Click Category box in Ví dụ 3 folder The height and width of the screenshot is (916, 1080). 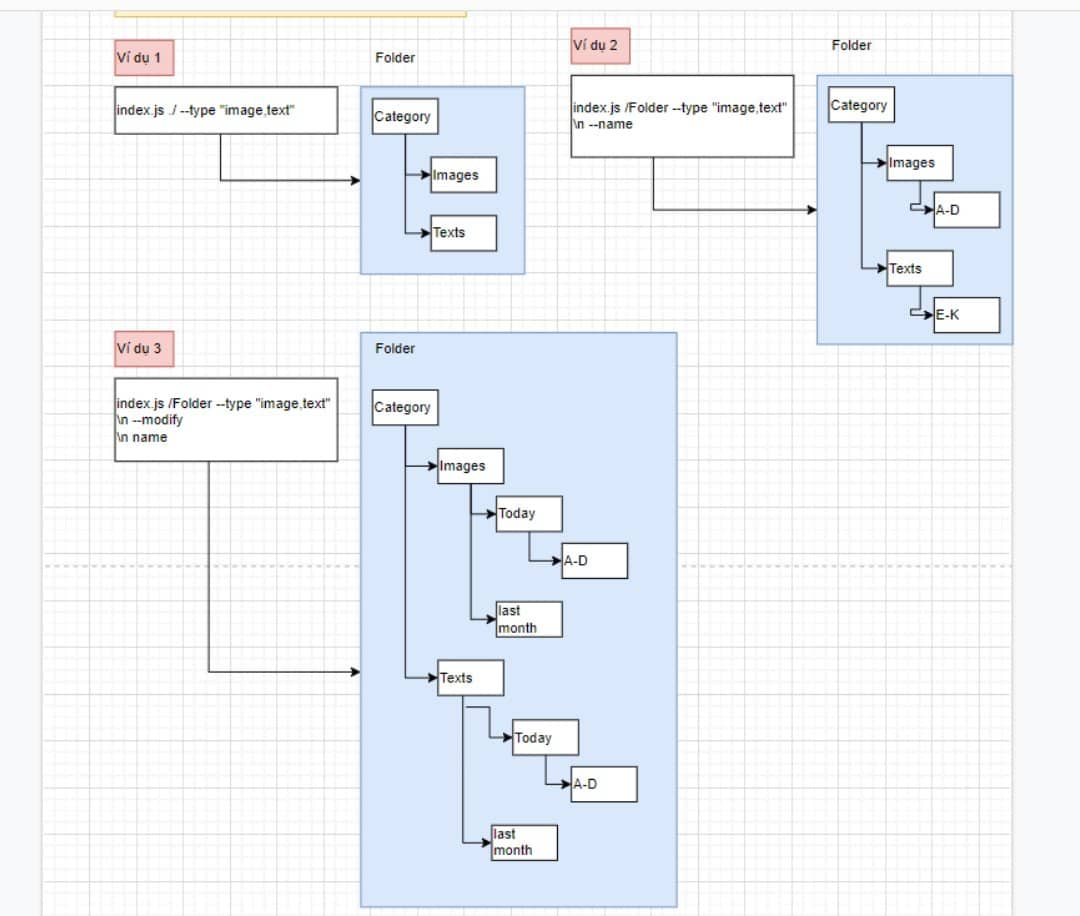(405, 407)
